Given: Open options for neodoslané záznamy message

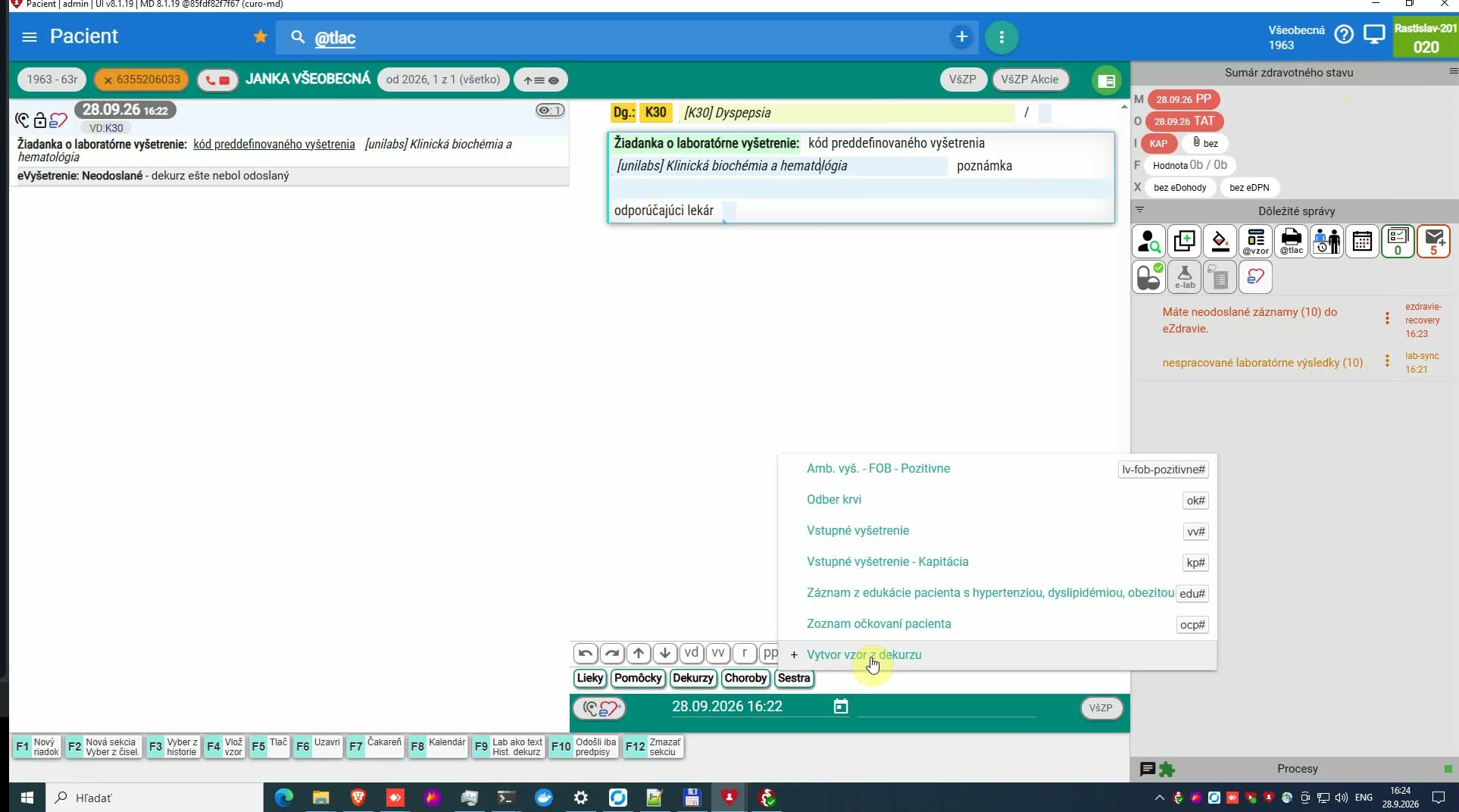Looking at the screenshot, I should coord(1387,319).
